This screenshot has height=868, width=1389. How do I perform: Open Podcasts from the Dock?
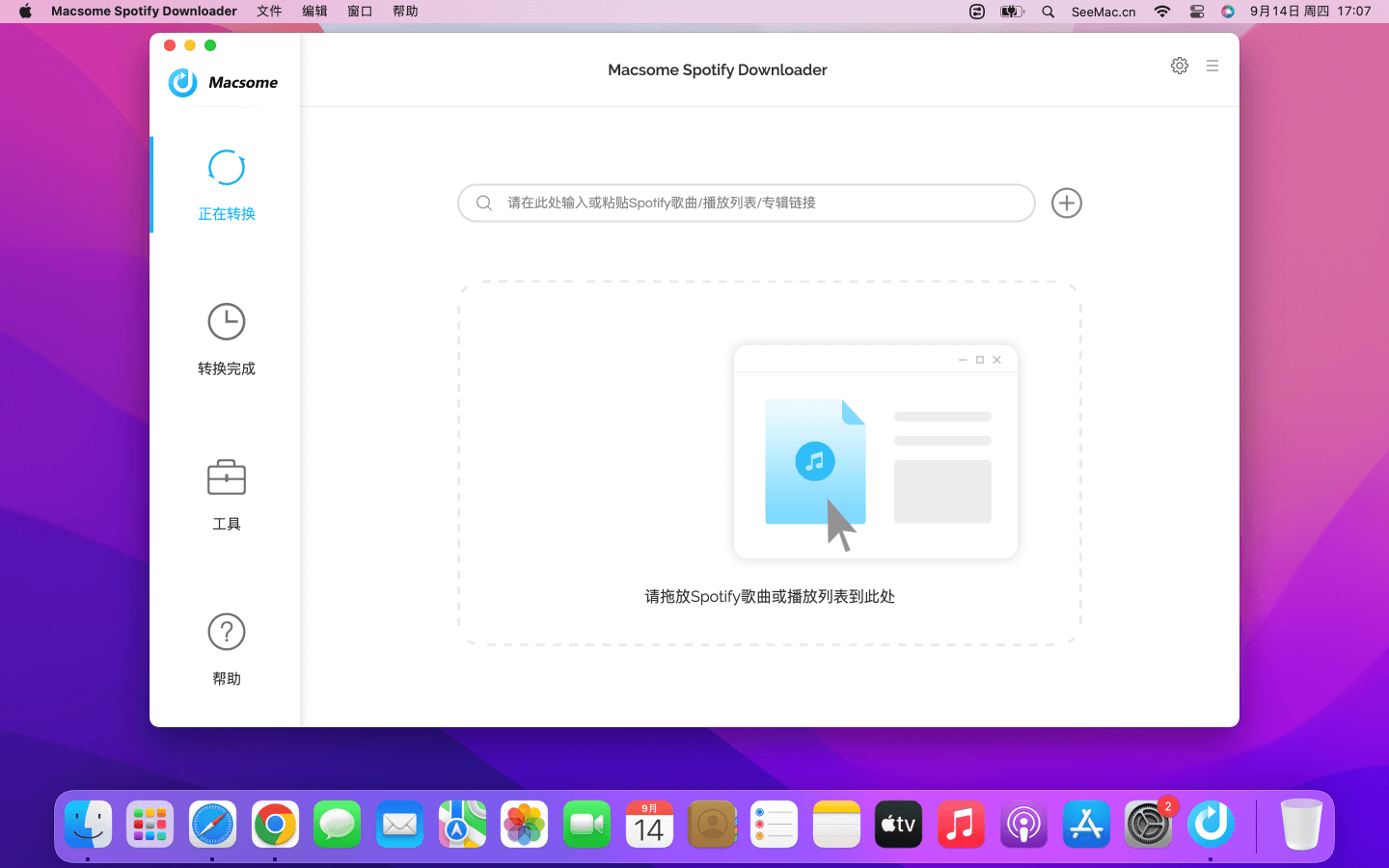(1023, 825)
